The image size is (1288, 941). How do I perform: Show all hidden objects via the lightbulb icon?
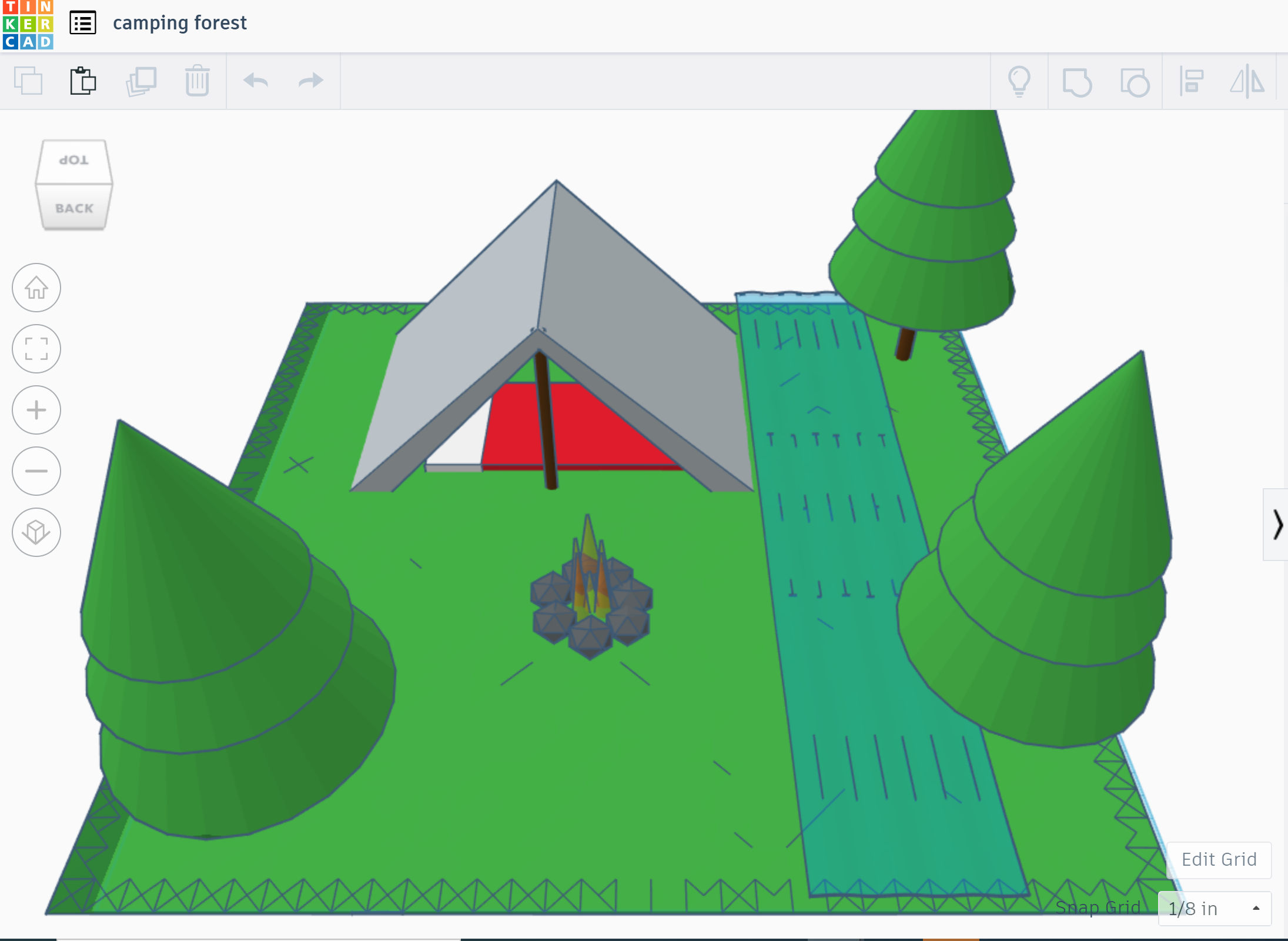click(1020, 81)
